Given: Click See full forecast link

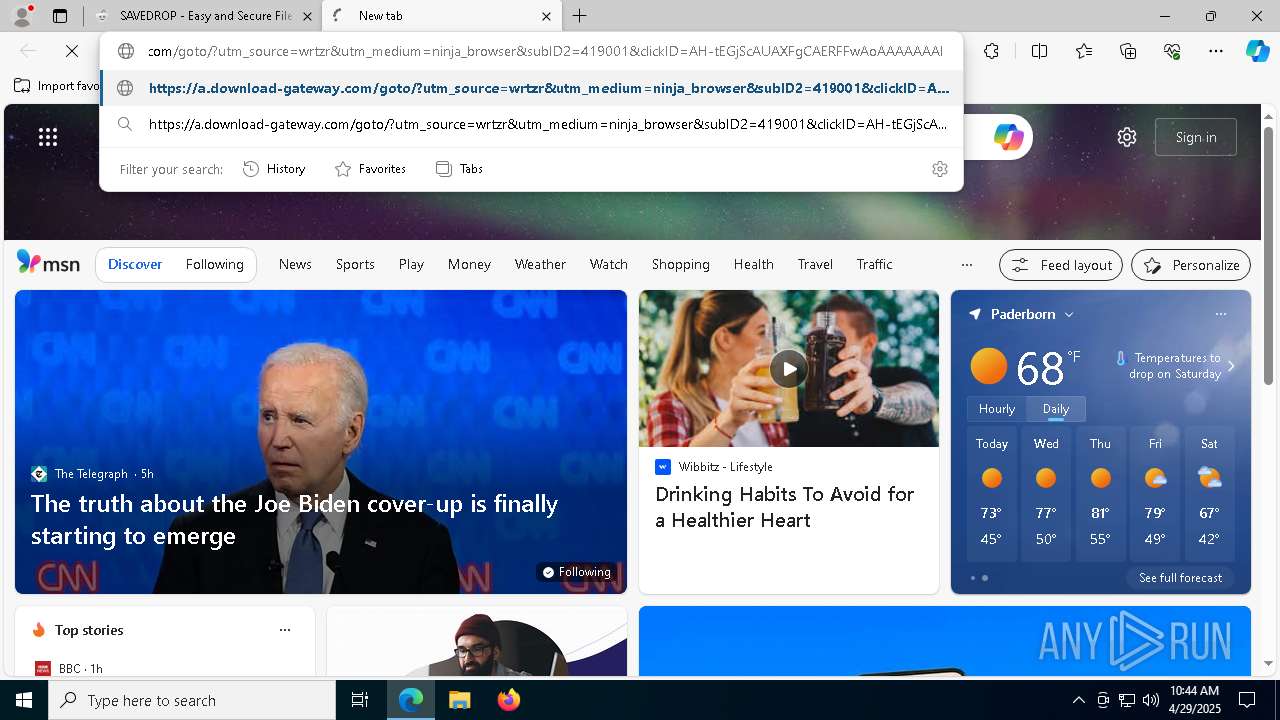Looking at the screenshot, I should (1180, 578).
